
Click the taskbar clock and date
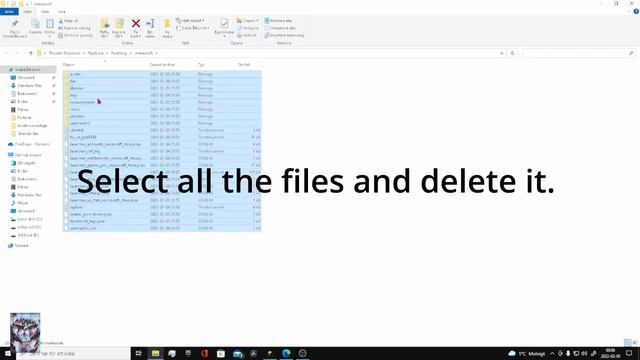610,353
